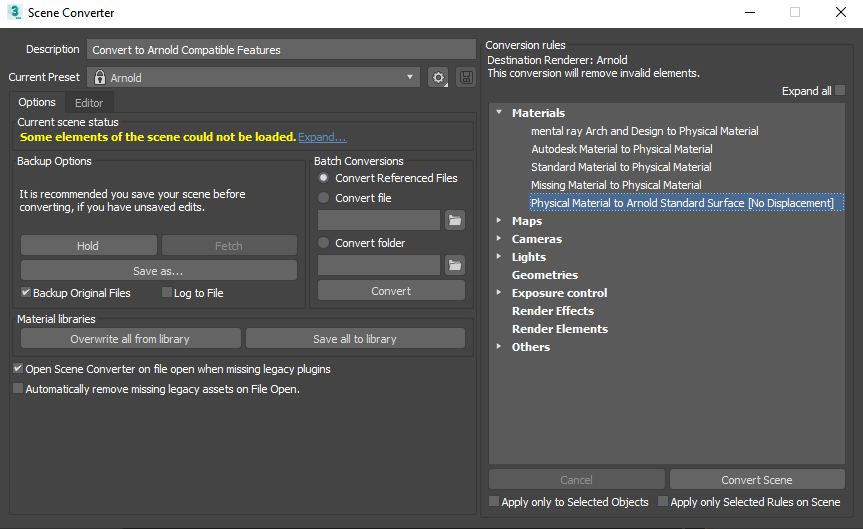This screenshot has height=529, width=863.
Task: Select the Options tab
Action: pyautogui.click(x=37, y=102)
